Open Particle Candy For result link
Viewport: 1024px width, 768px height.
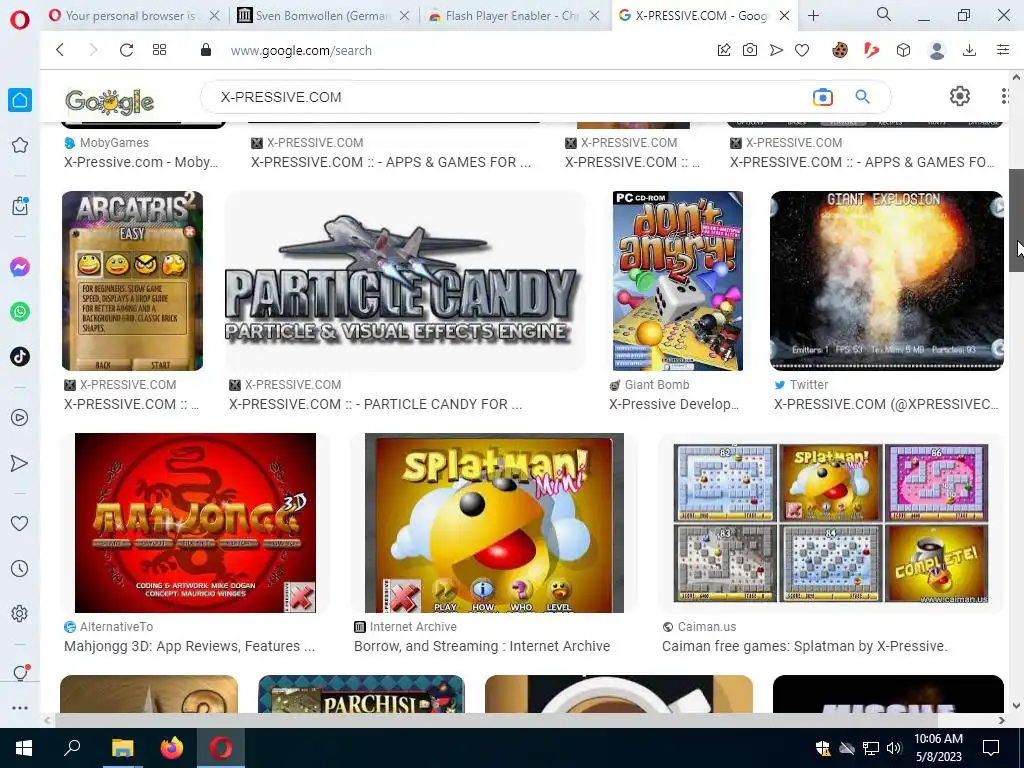[376, 404]
